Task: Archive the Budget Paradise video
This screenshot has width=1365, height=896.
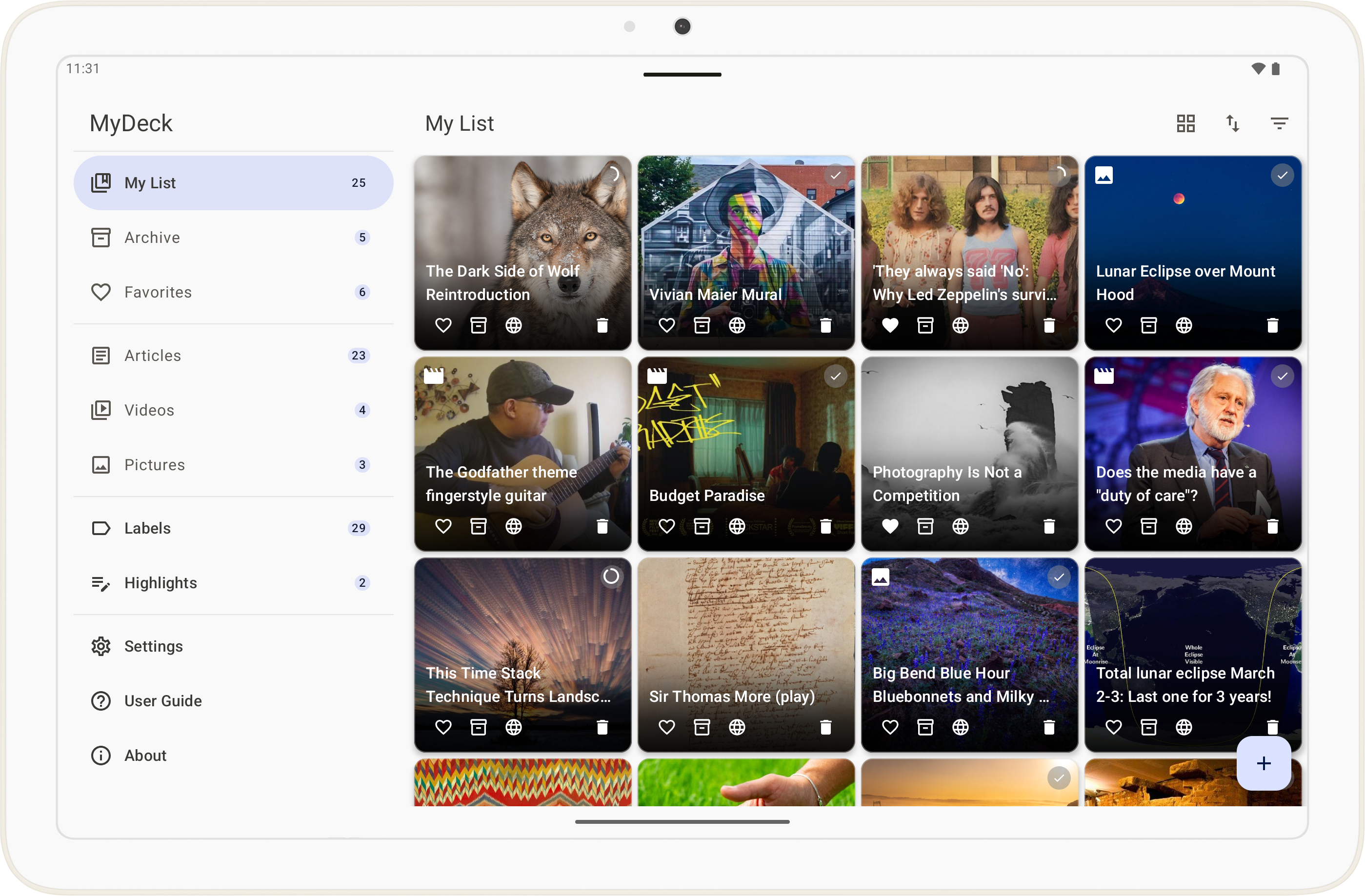Action: 702,526
